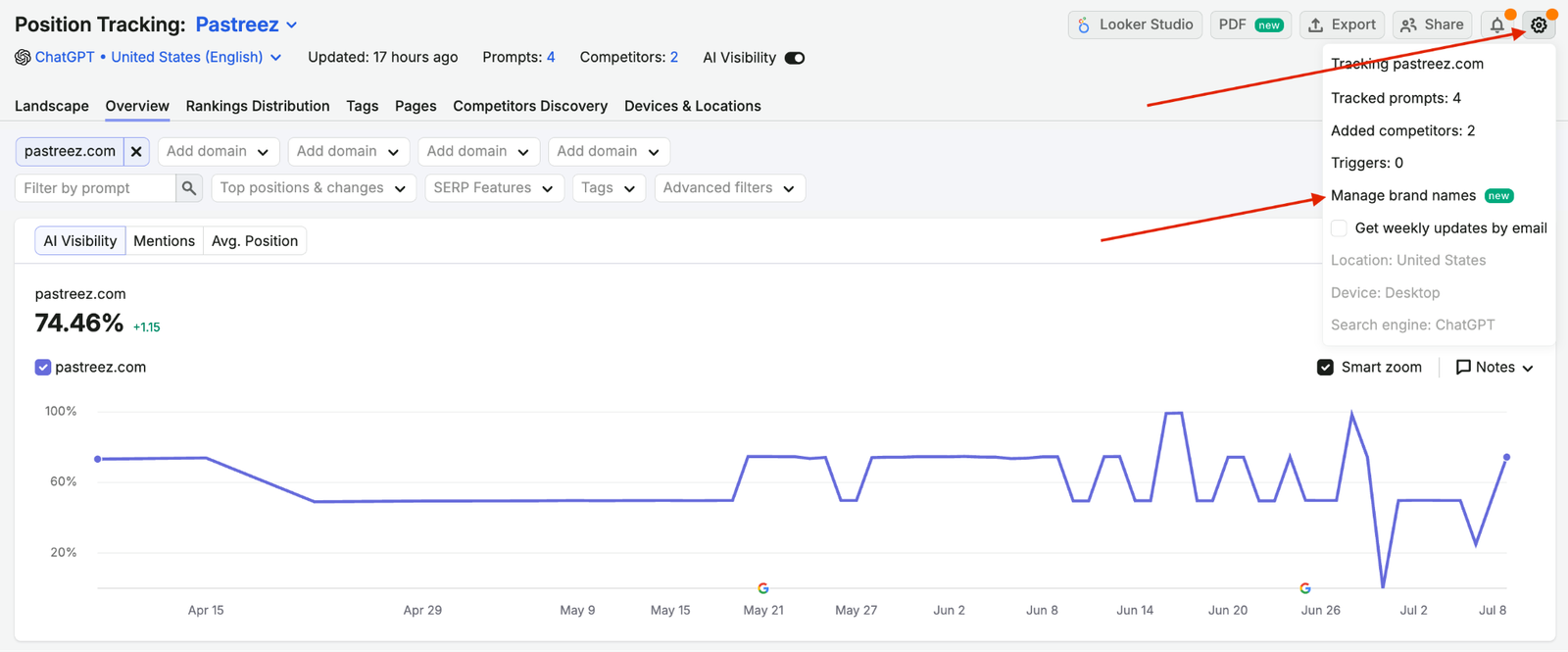Open the notifications bell icon
The width and height of the screenshot is (1568, 652).
1496,25
